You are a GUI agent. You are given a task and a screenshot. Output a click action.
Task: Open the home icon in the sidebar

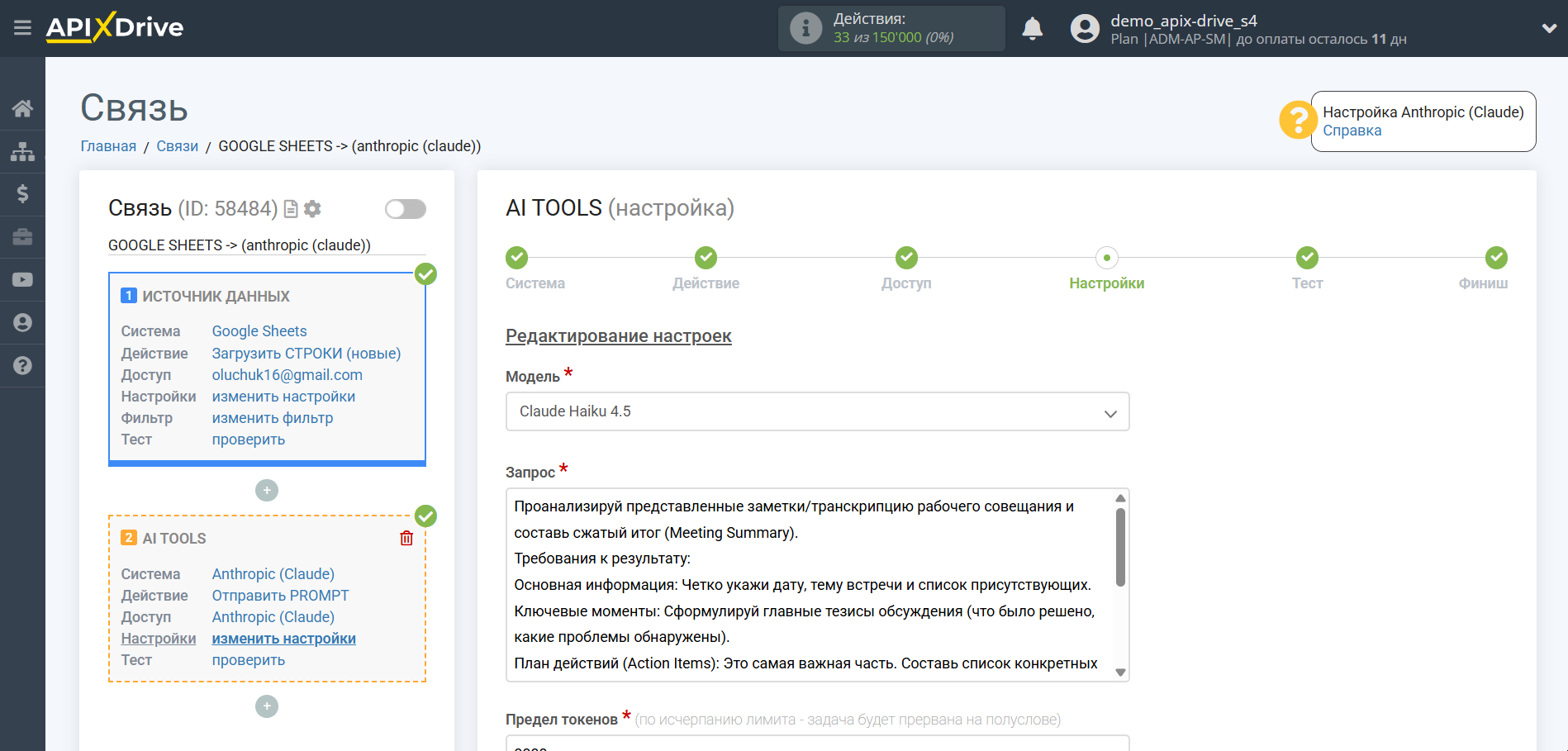point(22,108)
